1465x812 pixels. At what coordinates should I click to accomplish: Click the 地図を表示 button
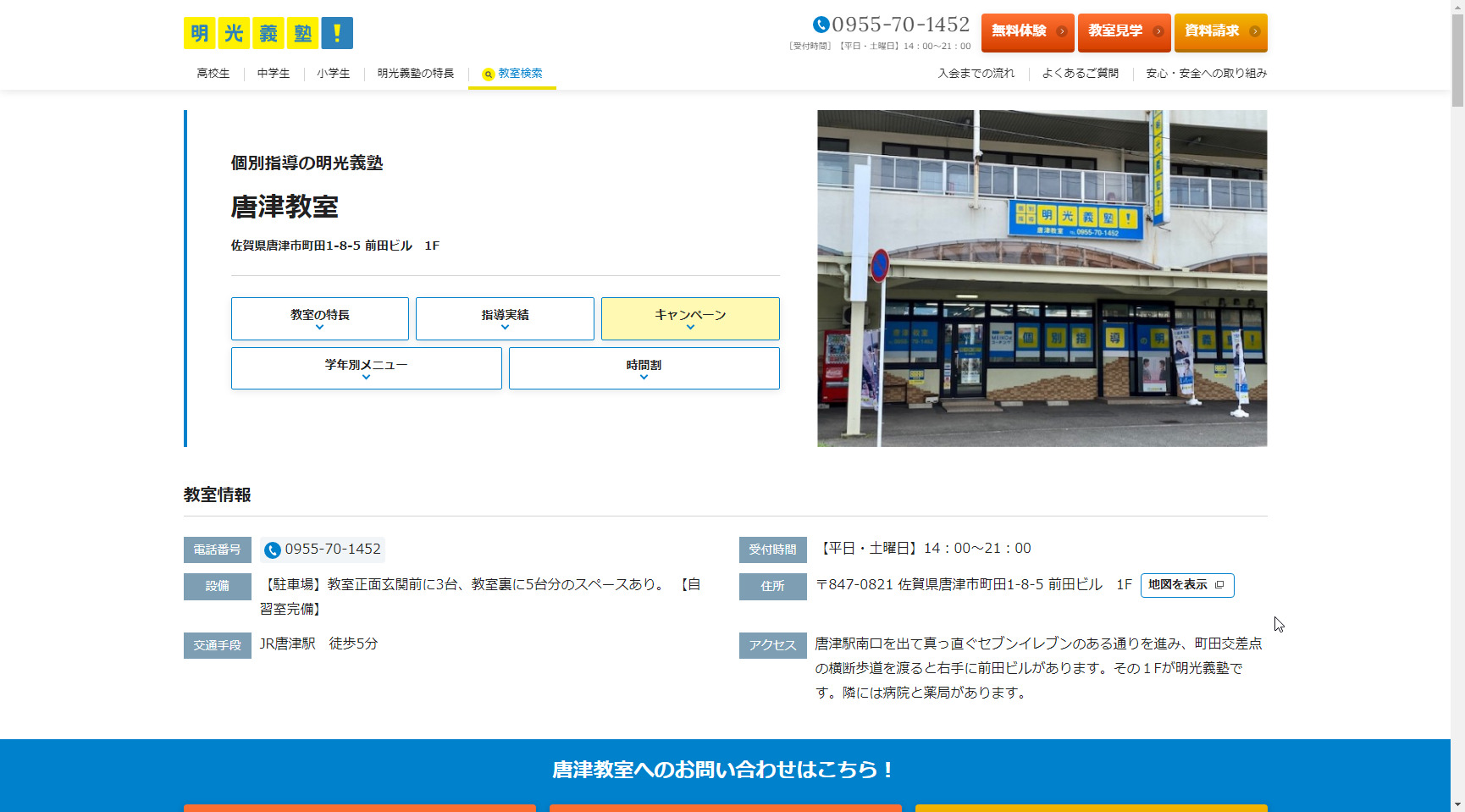pos(1187,585)
